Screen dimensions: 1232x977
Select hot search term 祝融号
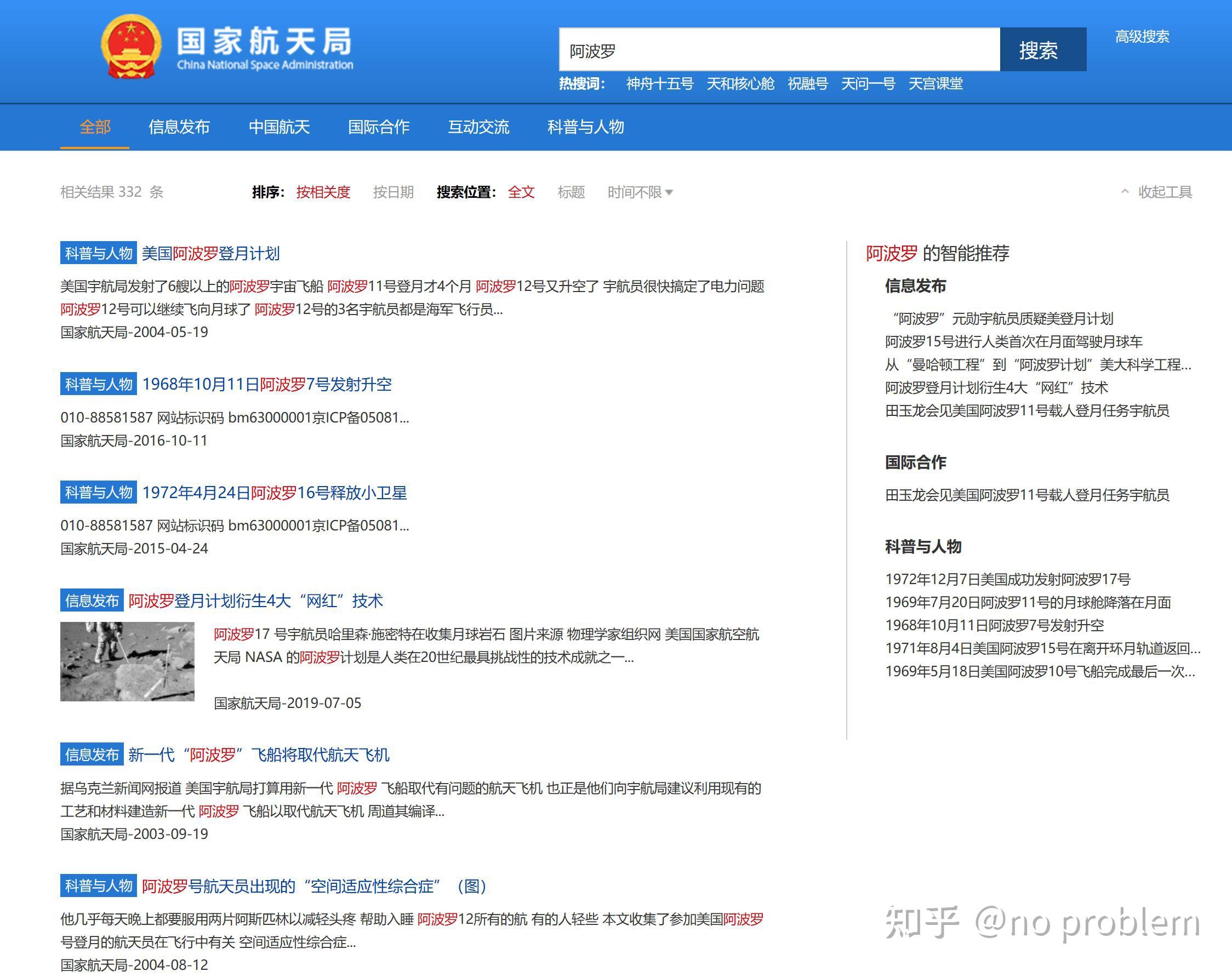tap(807, 84)
